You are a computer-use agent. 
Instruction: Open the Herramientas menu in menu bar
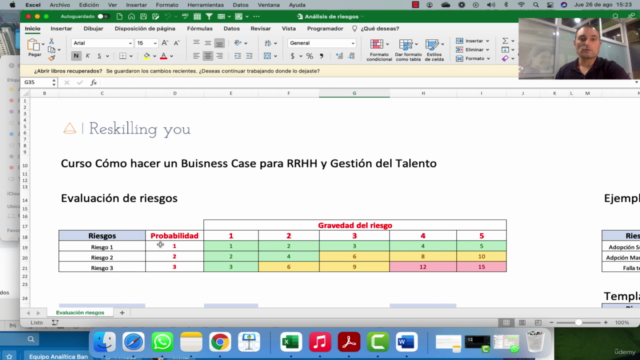point(206,5)
